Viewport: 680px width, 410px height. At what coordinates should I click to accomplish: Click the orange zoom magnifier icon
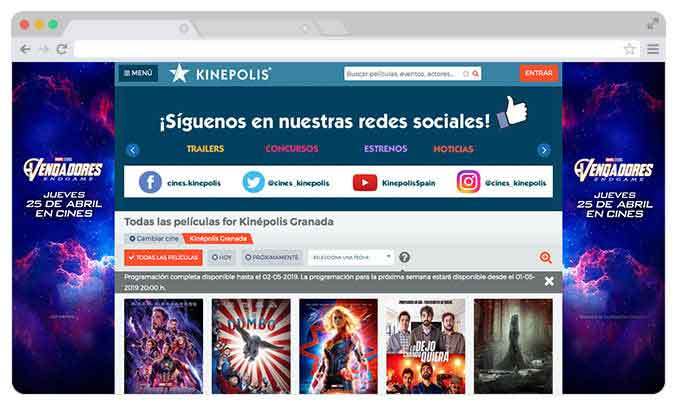coord(546,257)
